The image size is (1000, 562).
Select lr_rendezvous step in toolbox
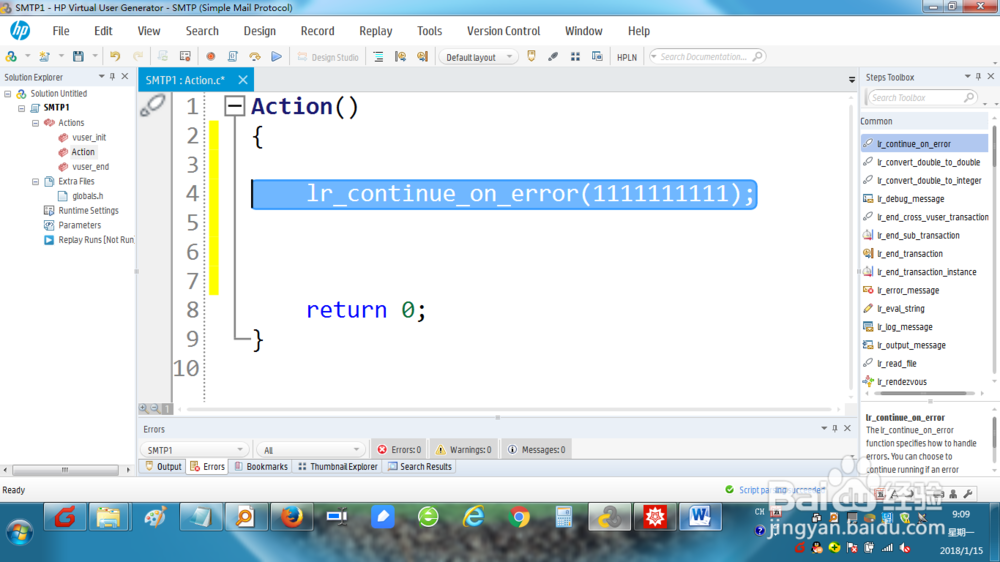coord(901,381)
